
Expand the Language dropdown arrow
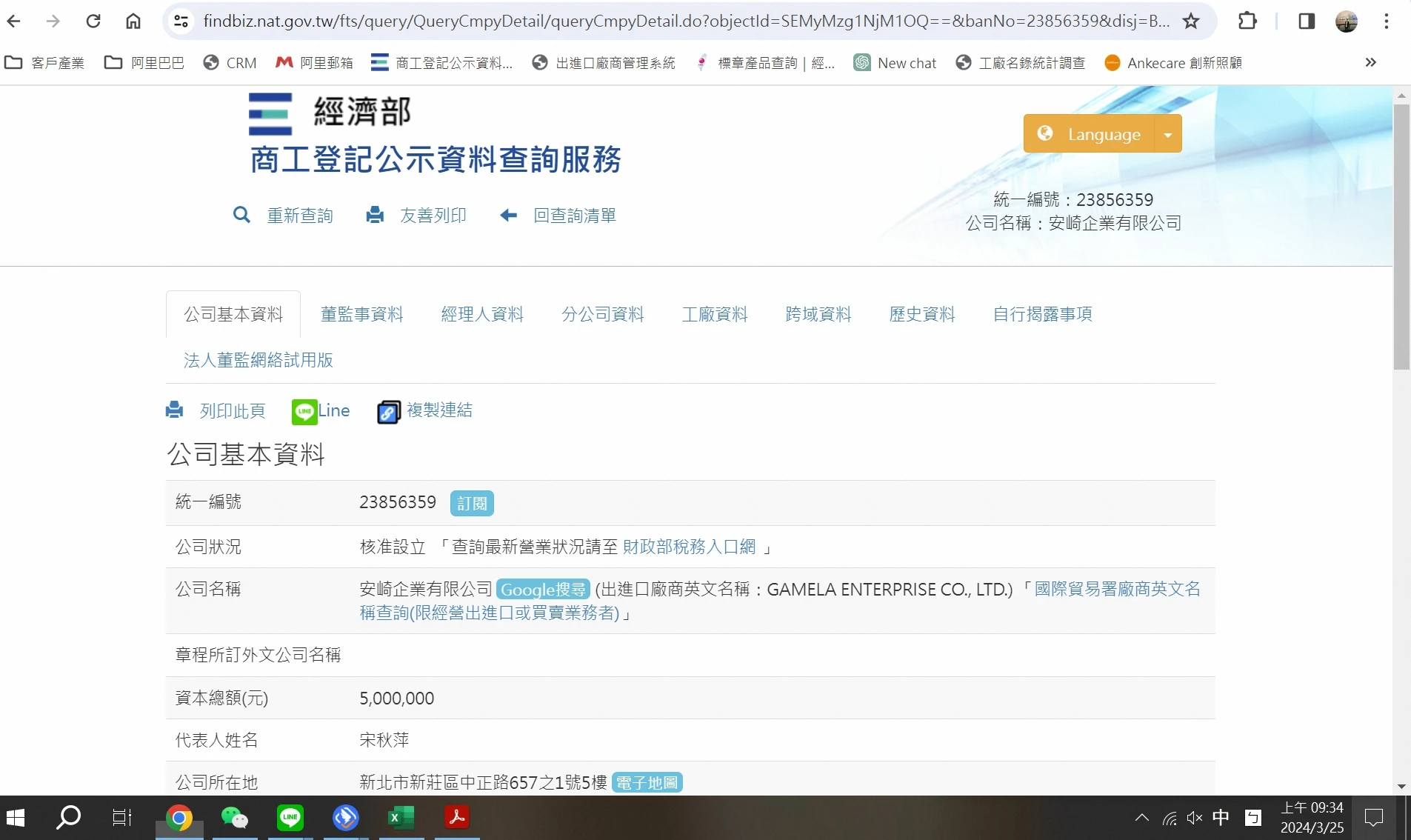tap(1168, 134)
